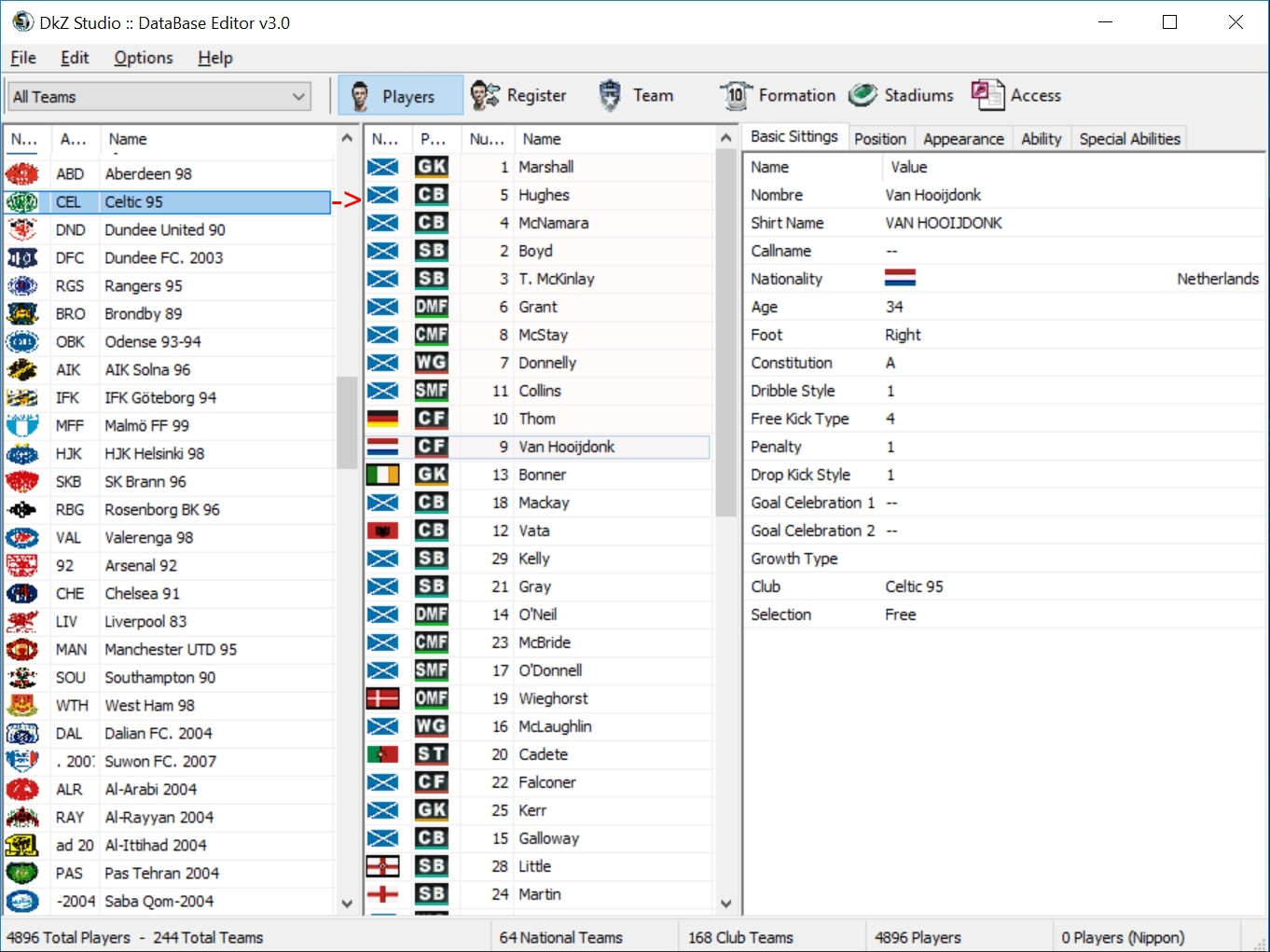
Task: Click the Foot value Right
Action: 903,335
